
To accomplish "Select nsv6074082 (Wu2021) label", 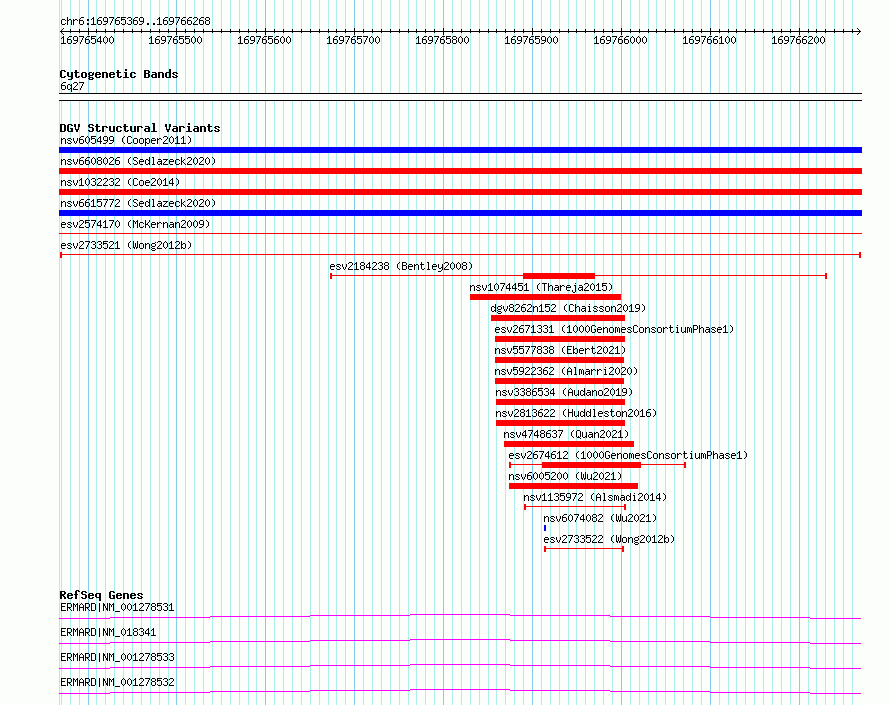I will [x=600, y=518].
